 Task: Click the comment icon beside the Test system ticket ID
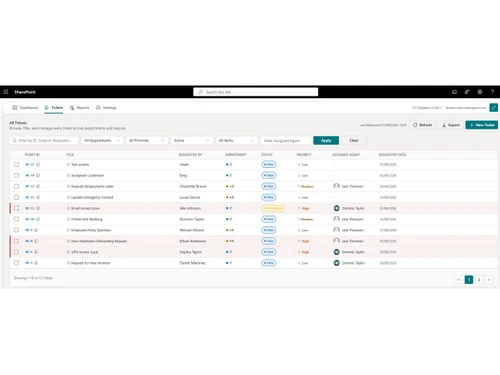pyautogui.click(x=38, y=164)
